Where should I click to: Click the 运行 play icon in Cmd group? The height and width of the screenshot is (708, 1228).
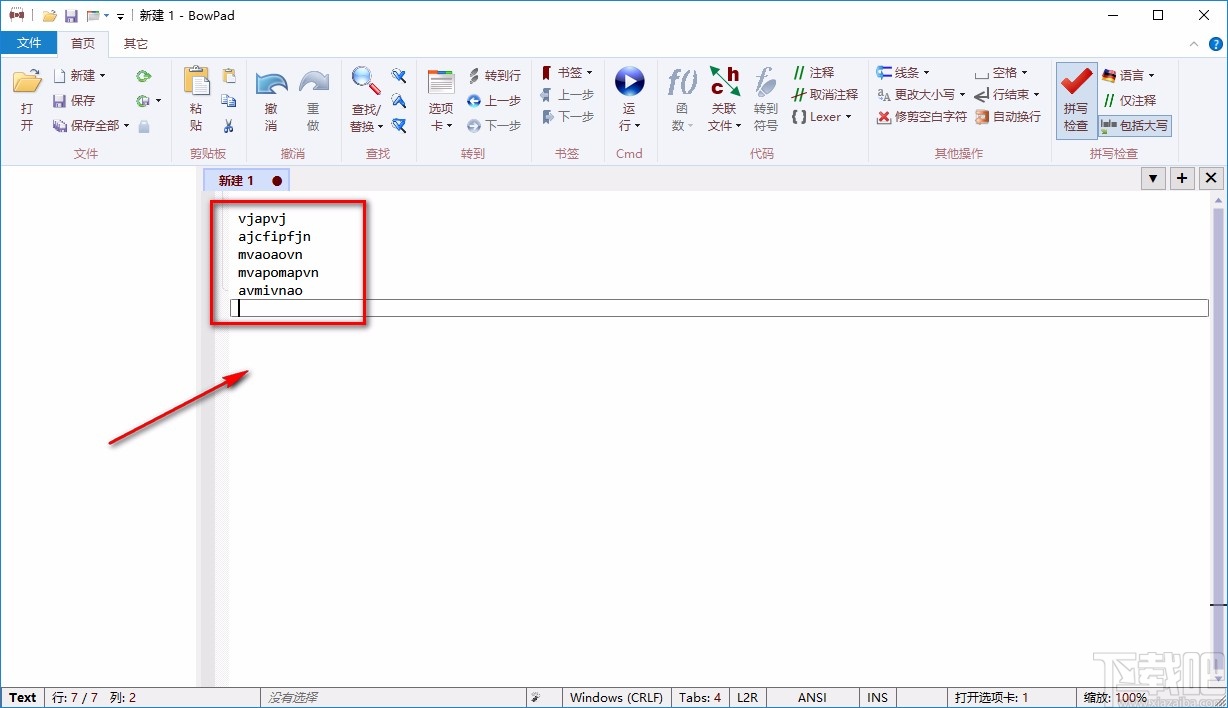[630, 81]
